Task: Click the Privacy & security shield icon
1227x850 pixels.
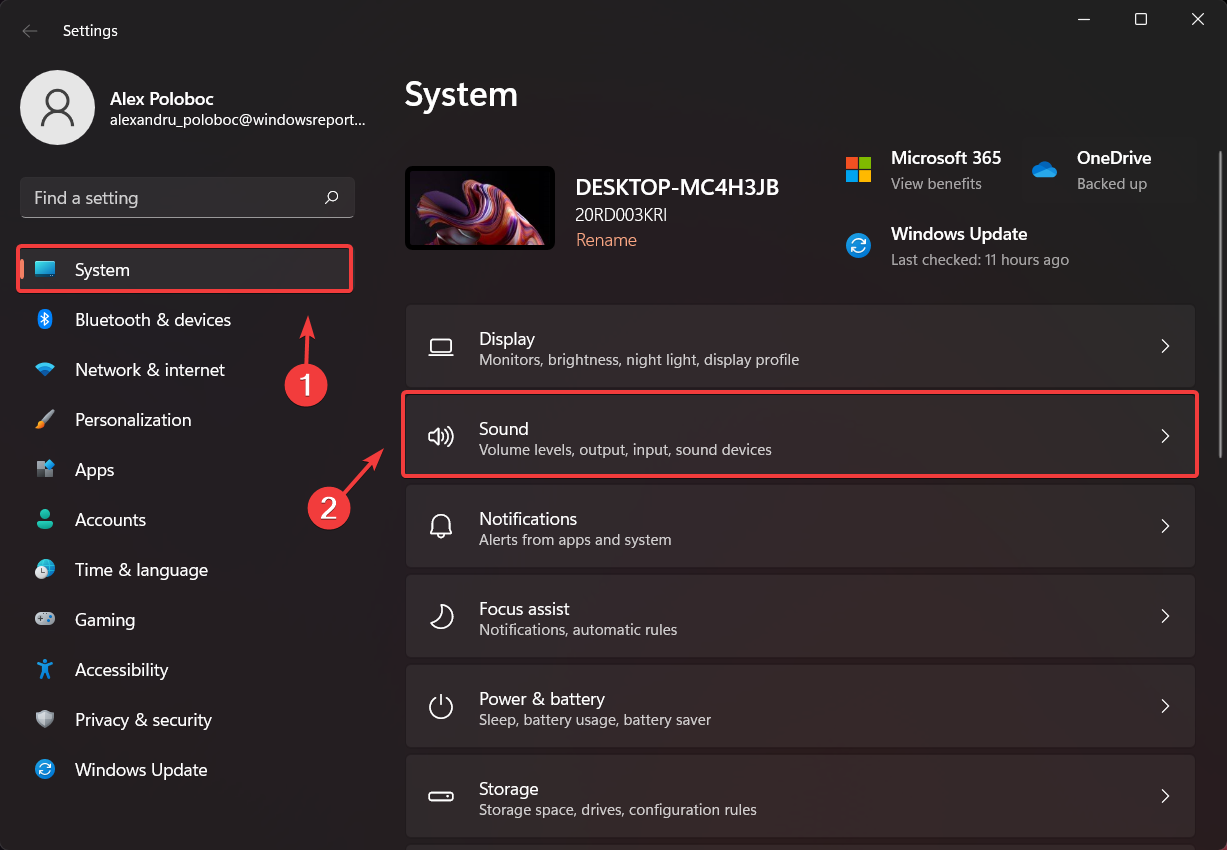Action: tap(45, 719)
